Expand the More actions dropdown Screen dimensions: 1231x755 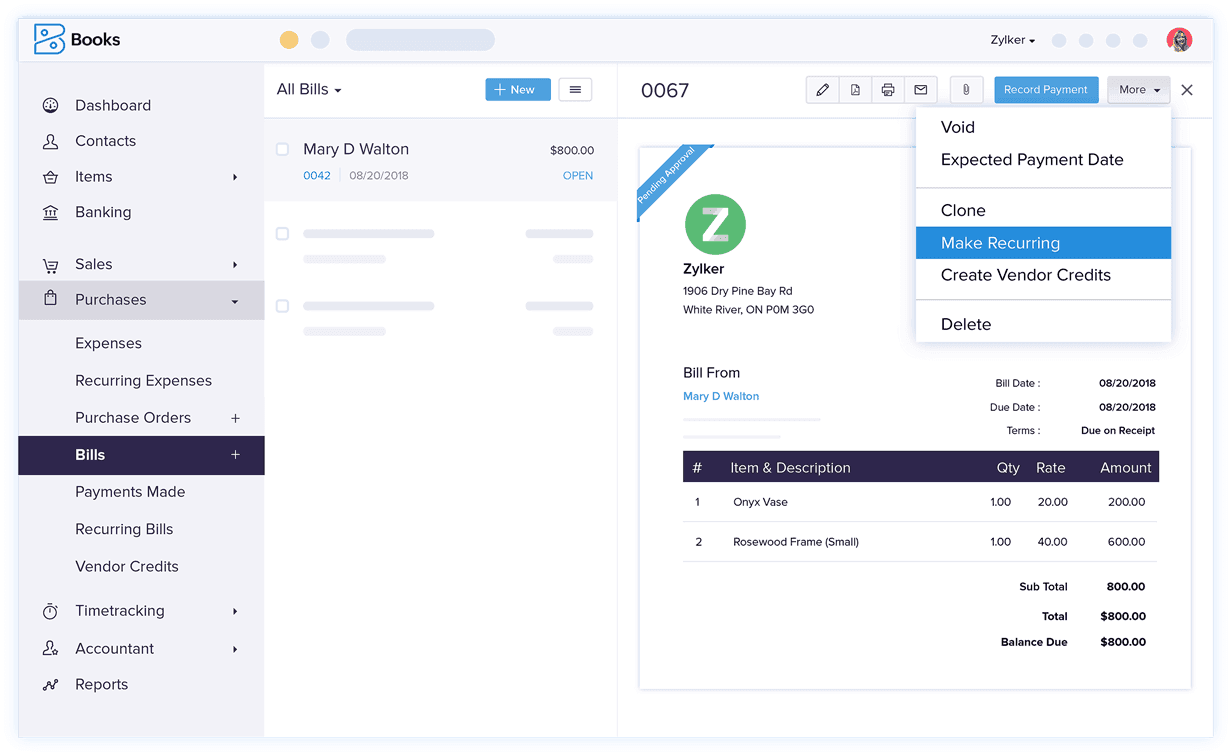point(1138,89)
